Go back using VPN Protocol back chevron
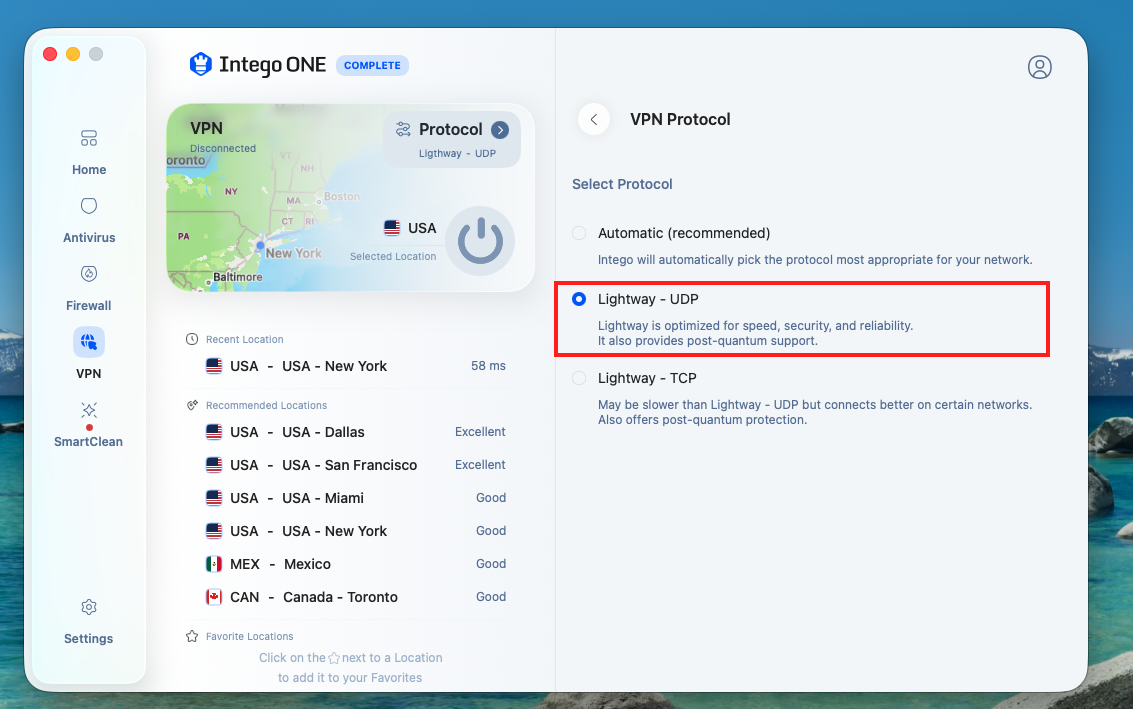 (x=594, y=119)
